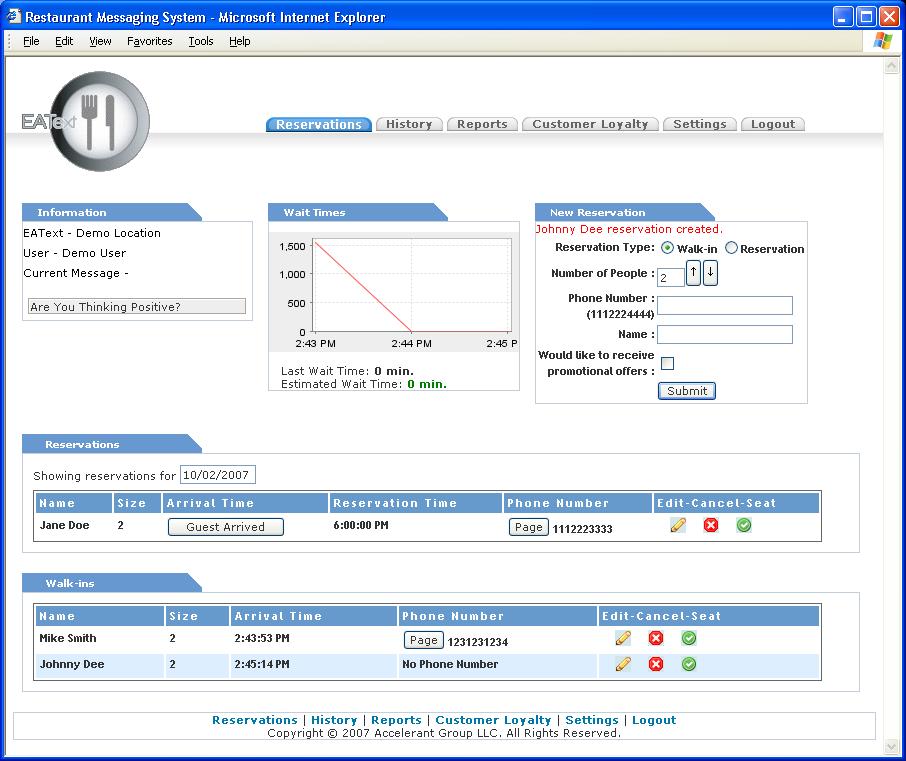Click the red cancel icon for Johnny Dee
Viewport: 906px width, 761px height.
pyautogui.click(x=656, y=664)
